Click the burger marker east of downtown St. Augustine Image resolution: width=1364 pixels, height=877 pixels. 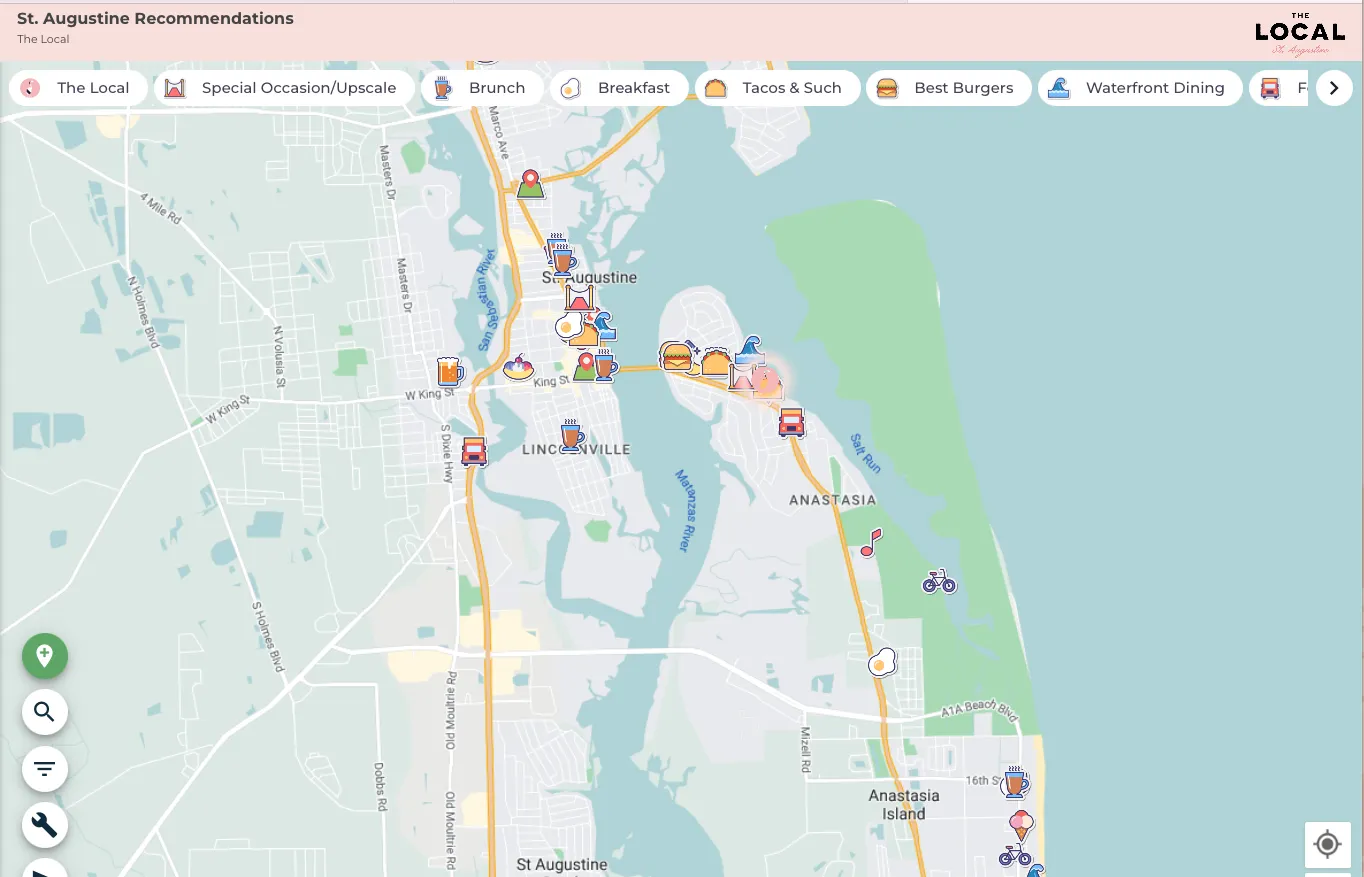[676, 357]
